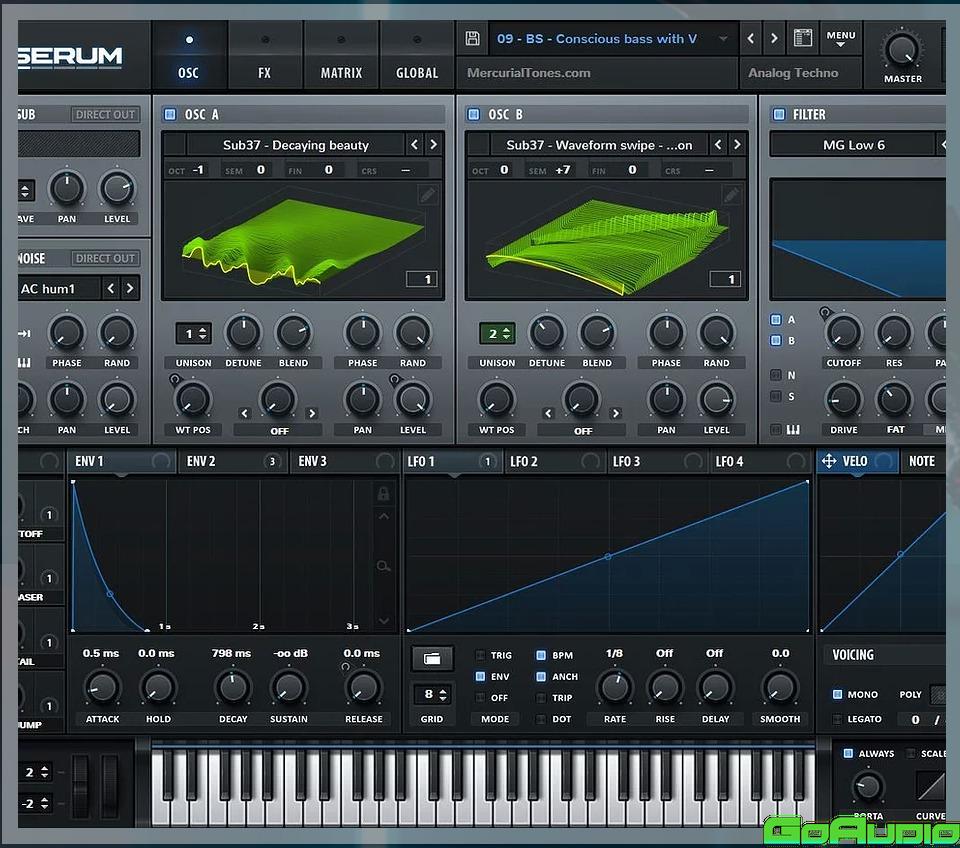960x848 pixels.
Task: Toggle OSC A enable switch
Action: pyautogui.click(x=170, y=115)
